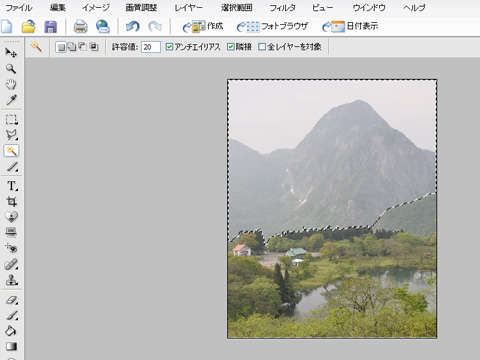Click the 作成 button
Screen dimensions: 480x360
203,26
